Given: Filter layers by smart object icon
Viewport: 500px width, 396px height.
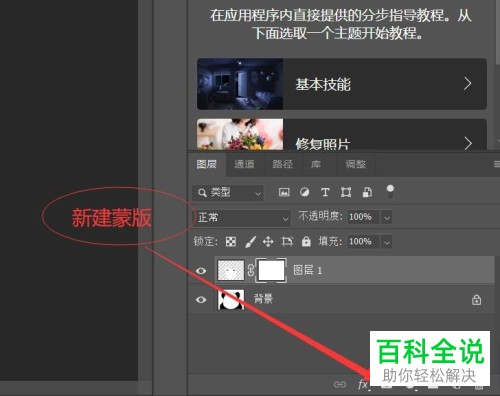Looking at the screenshot, I should pyautogui.click(x=367, y=192).
